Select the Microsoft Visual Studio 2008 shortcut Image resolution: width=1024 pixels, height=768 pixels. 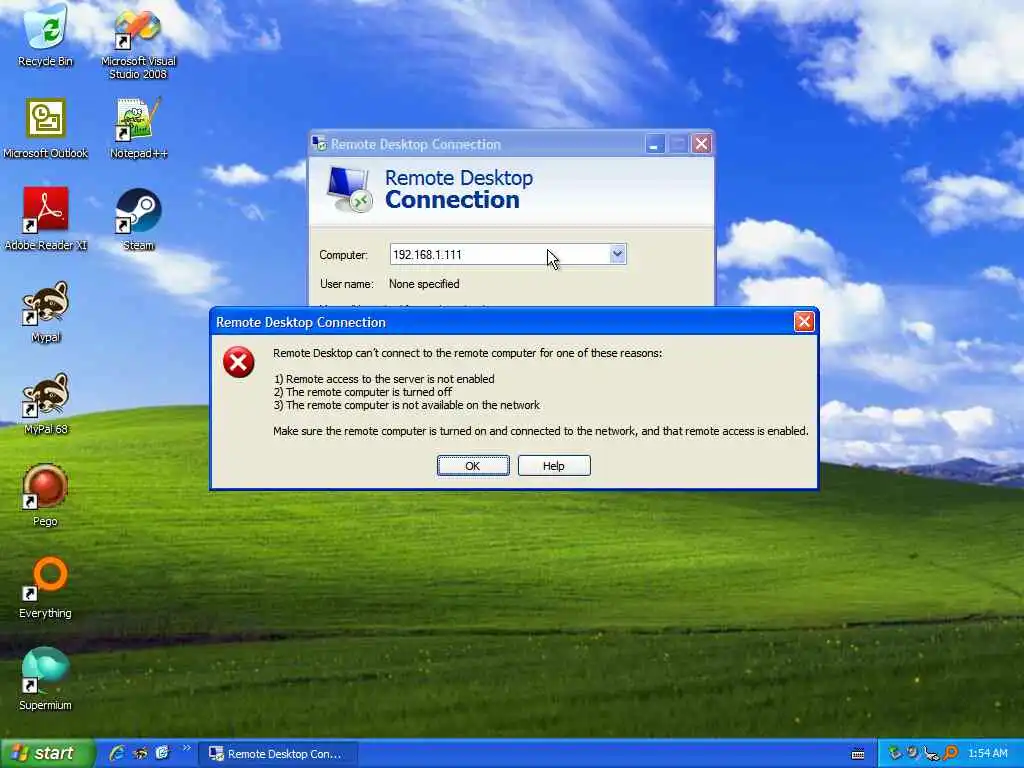pos(138,42)
